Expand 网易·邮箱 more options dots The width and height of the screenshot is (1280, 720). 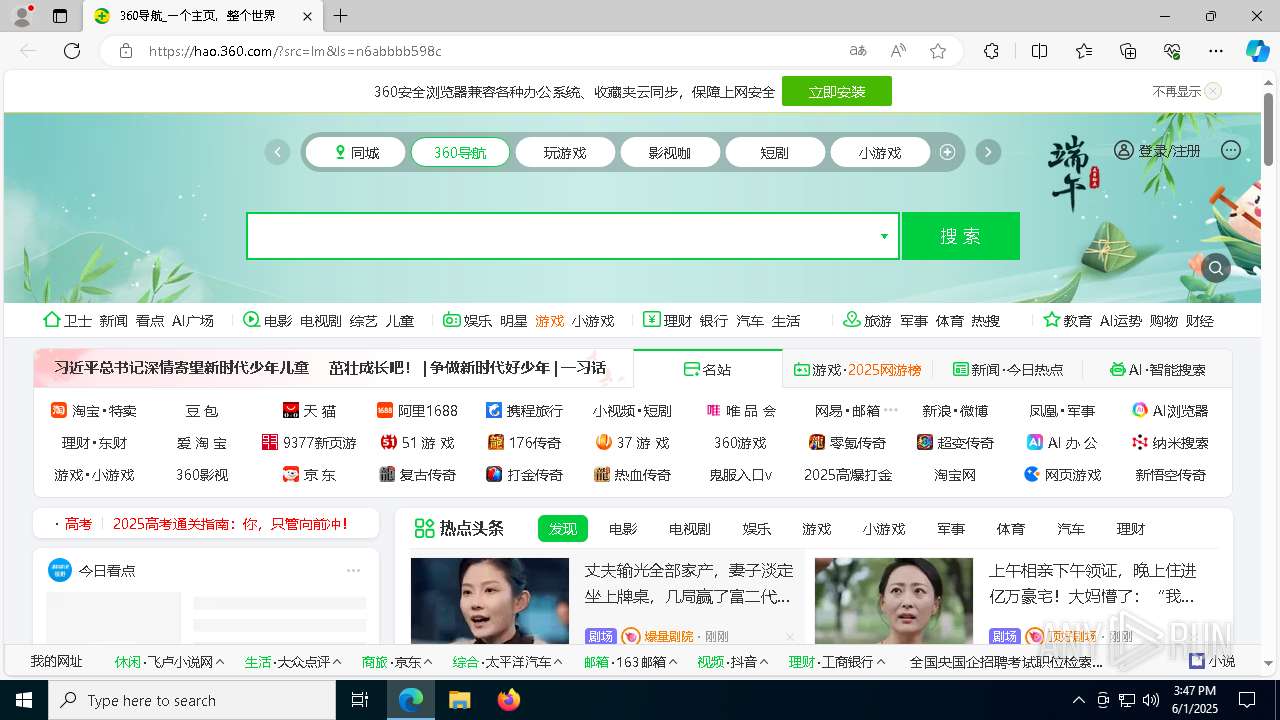[x=891, y=410]
